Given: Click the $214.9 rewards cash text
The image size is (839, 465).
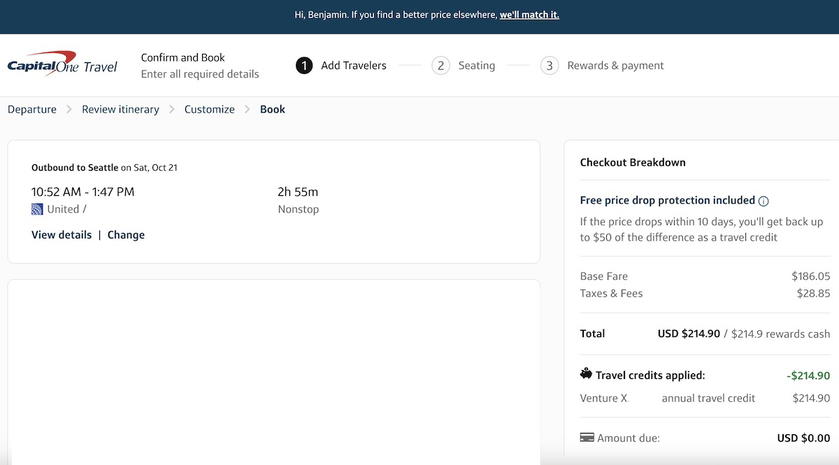Looking at the screenshot, I should point(781,333).
